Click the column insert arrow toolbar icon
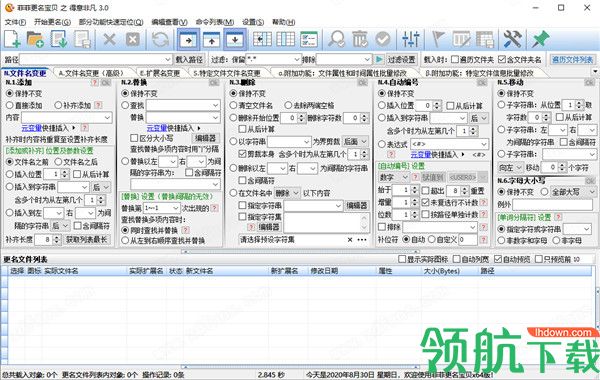Viewport: 600px width, 380px height. point(262,39)
